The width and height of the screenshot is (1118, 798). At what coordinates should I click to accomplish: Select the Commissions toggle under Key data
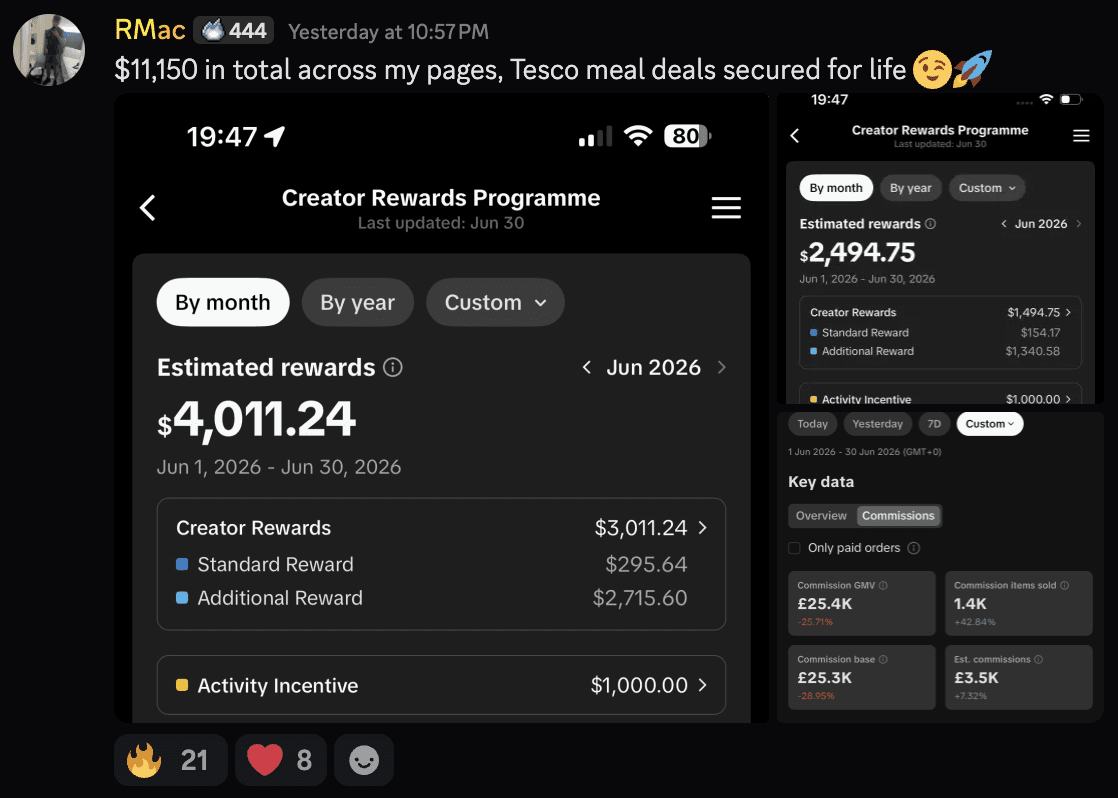pos(898,516)
